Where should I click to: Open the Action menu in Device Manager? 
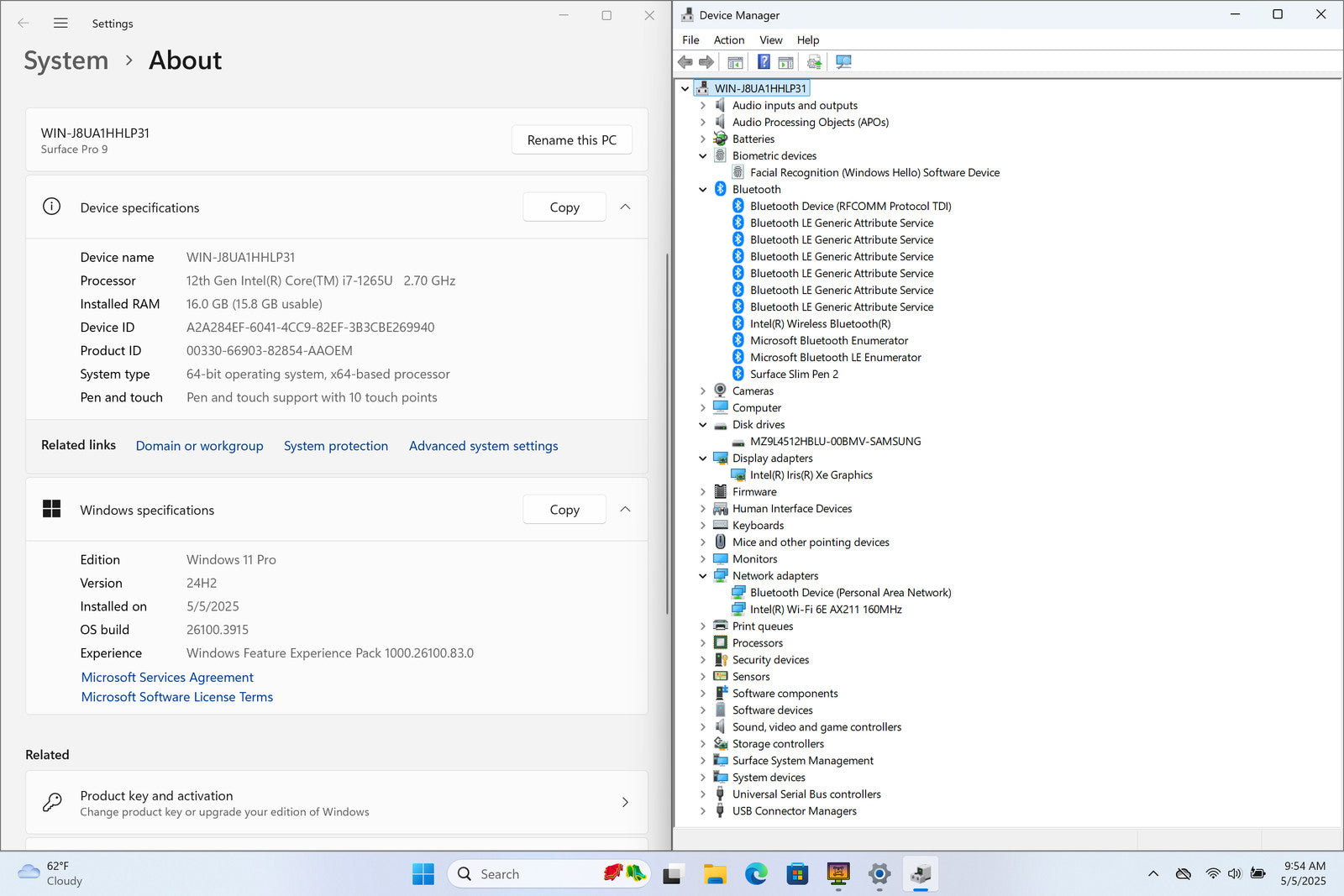[x=728, y=40]
